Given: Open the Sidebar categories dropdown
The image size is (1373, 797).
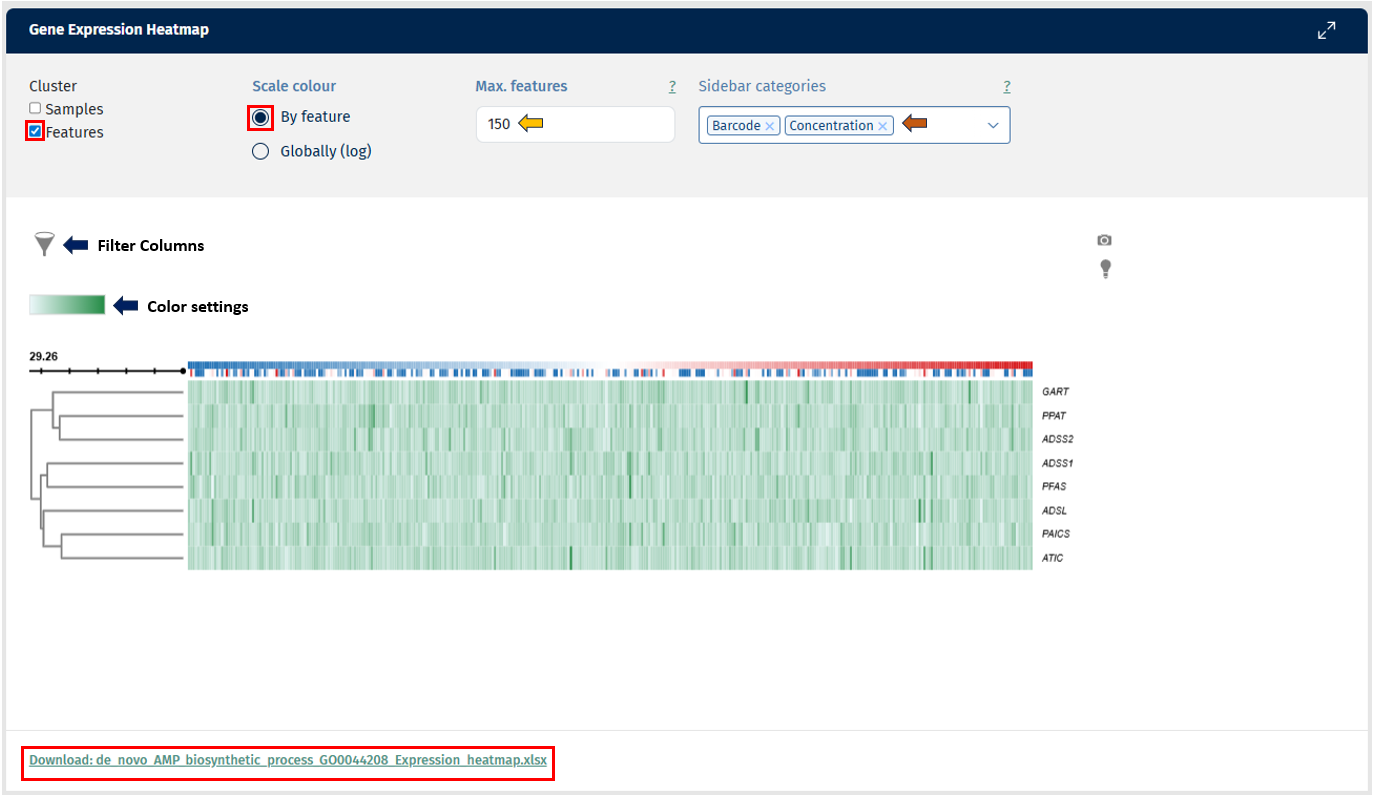Looking at the screenshot, I should coord(992,125).
